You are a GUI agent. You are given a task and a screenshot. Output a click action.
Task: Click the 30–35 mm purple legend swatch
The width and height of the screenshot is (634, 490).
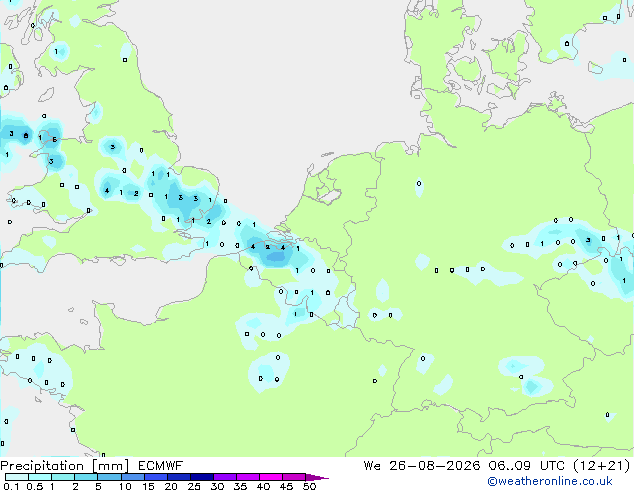(x=224, y=477)
